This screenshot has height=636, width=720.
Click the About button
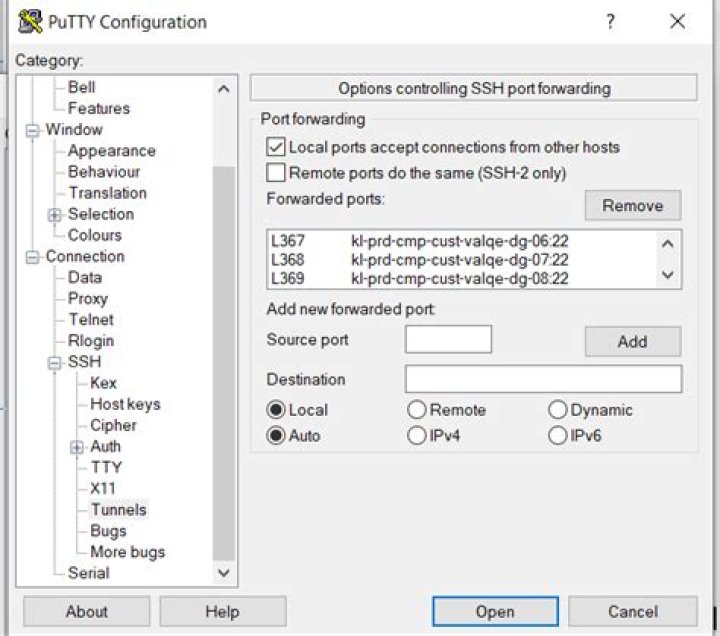86,611
